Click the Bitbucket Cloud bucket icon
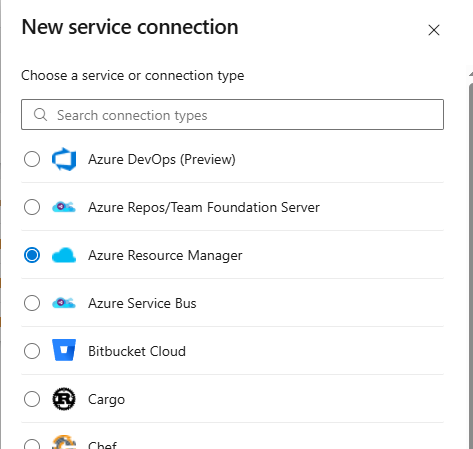The image size is (473, 449). [64, 350]
